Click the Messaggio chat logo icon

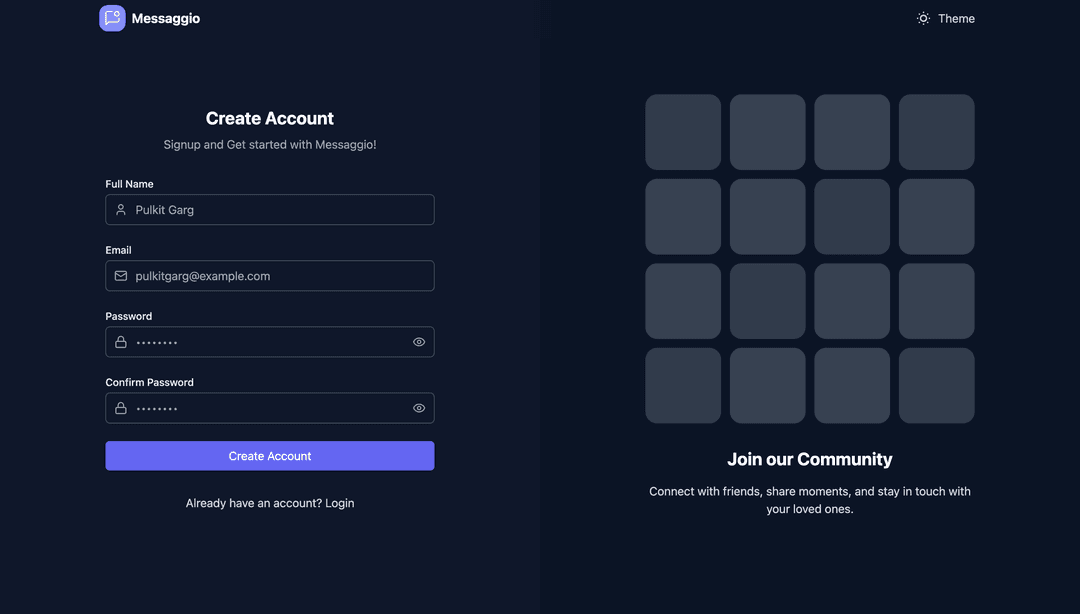pos(112,18)
